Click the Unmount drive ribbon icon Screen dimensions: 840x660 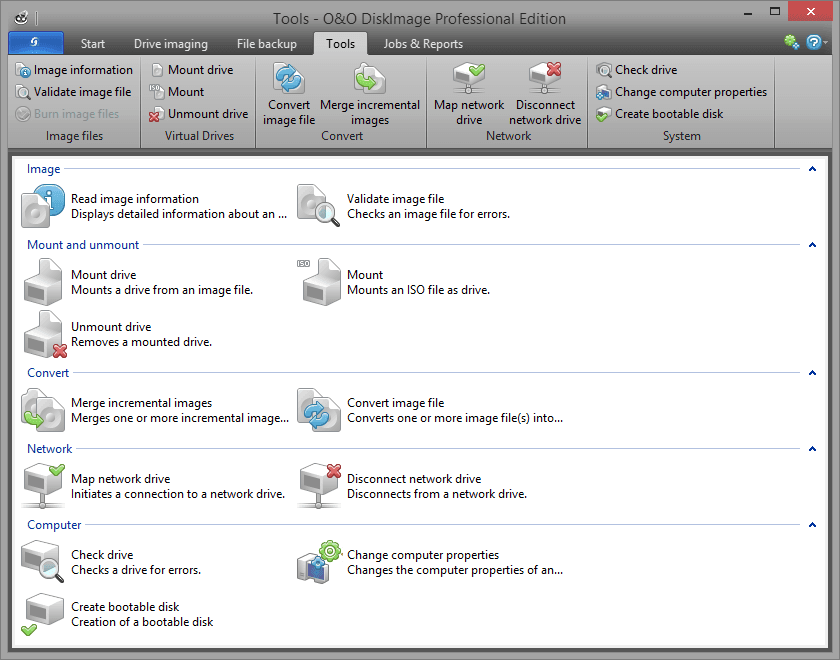tap(156, 114)
